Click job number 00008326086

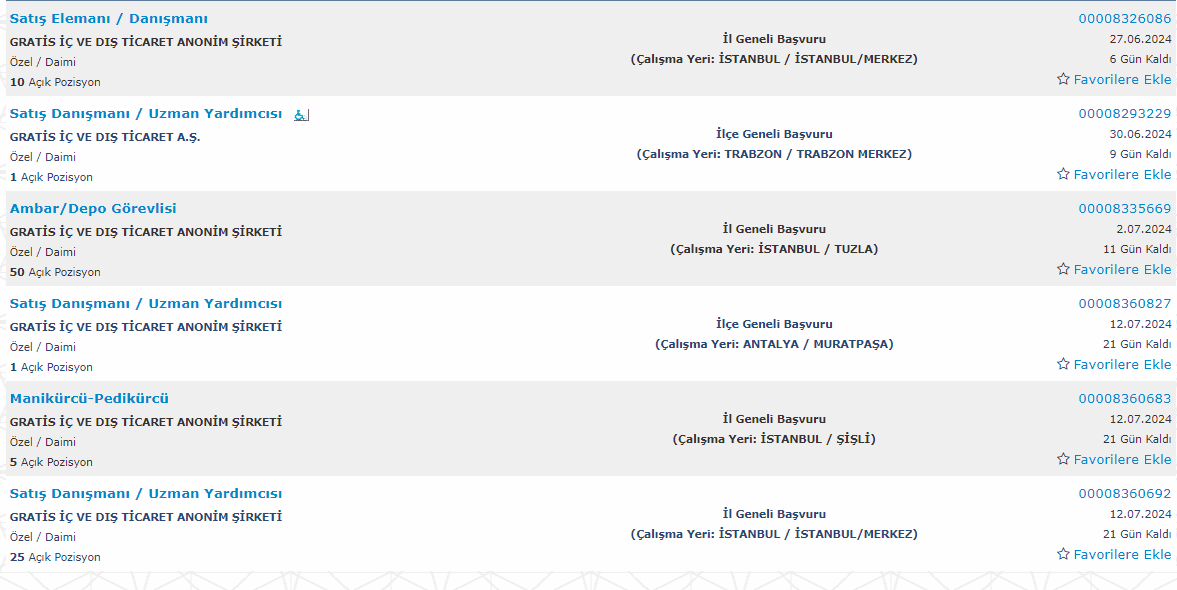(x=1124, y=19)
